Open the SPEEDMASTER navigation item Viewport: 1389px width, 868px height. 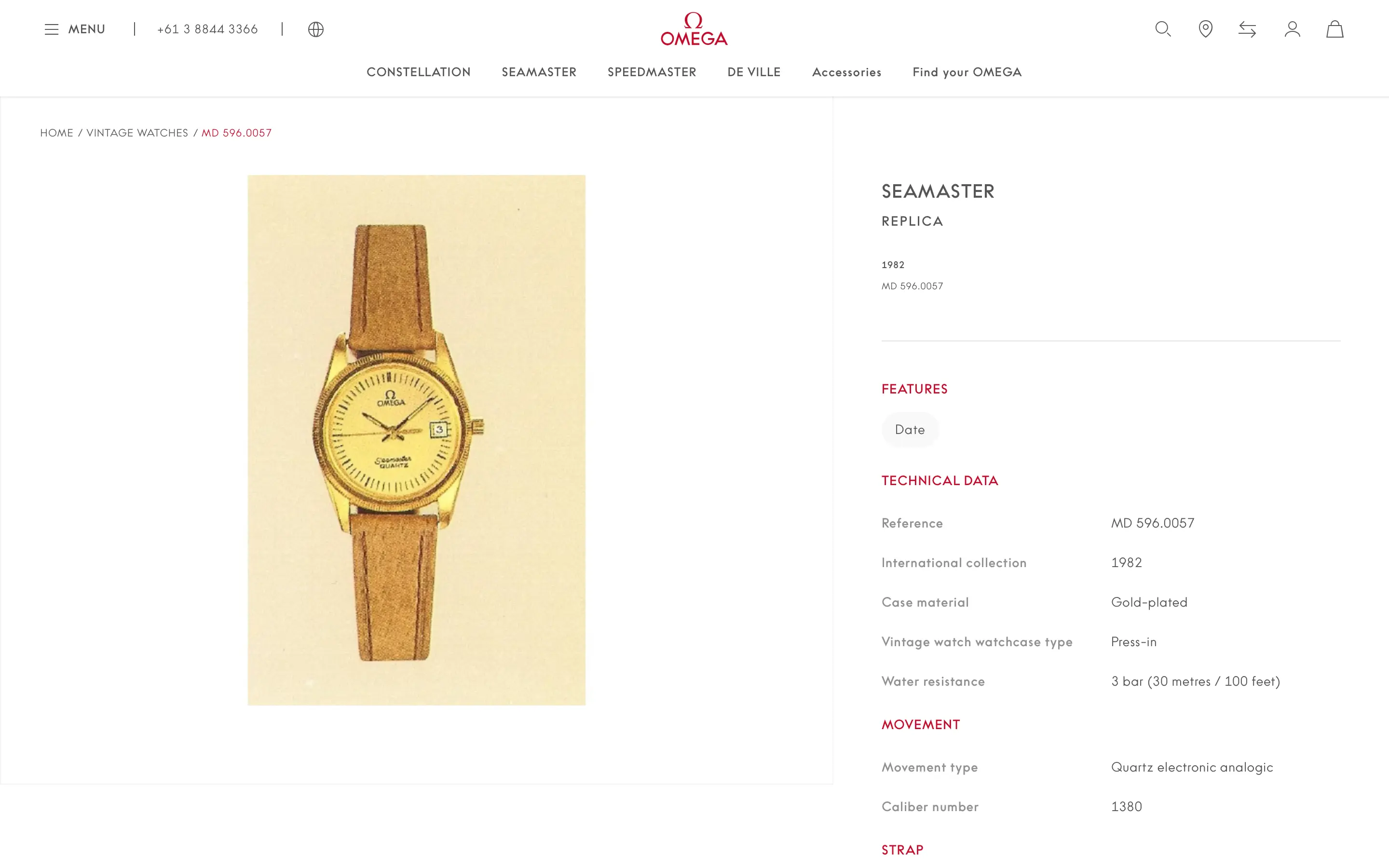point(652,72)
